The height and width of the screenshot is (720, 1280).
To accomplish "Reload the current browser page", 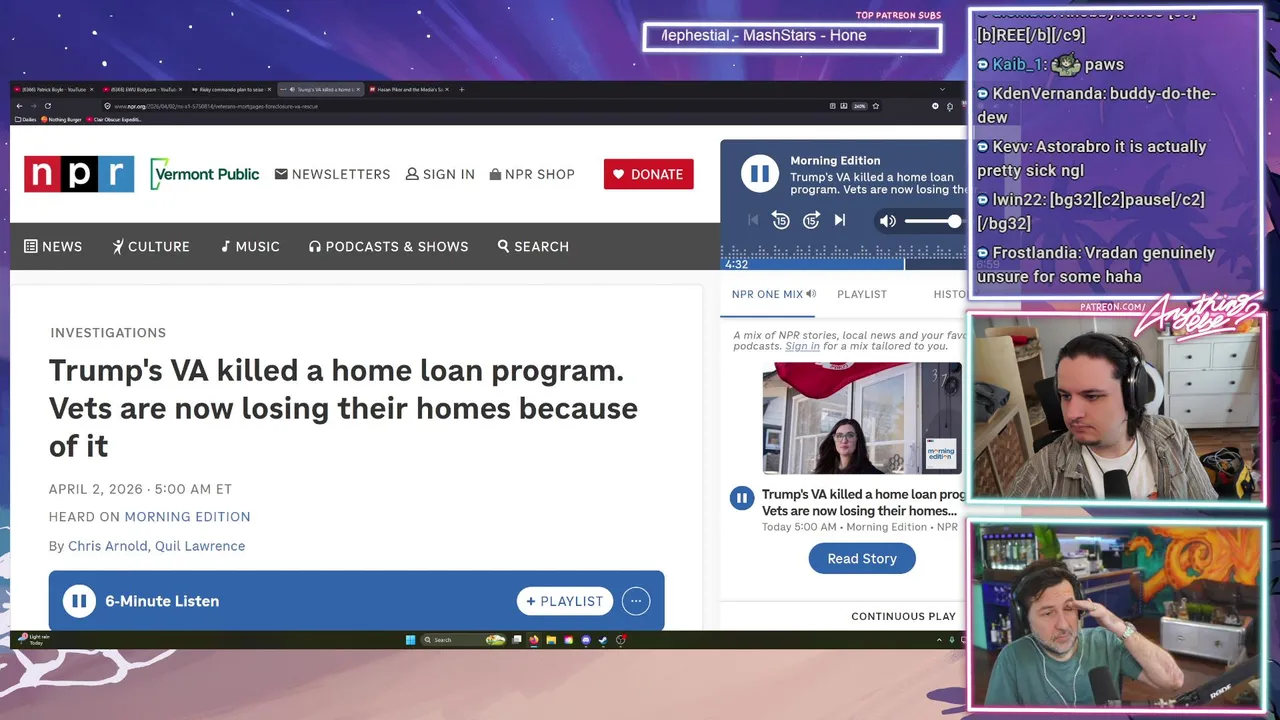I will click(47, 106).
